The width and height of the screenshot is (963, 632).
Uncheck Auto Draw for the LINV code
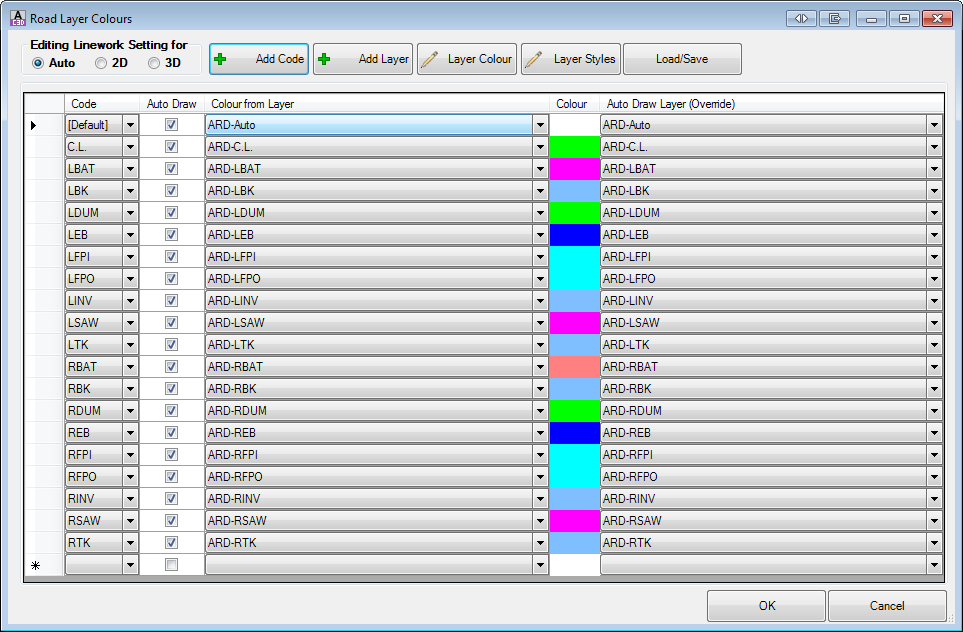coord(171,301)
